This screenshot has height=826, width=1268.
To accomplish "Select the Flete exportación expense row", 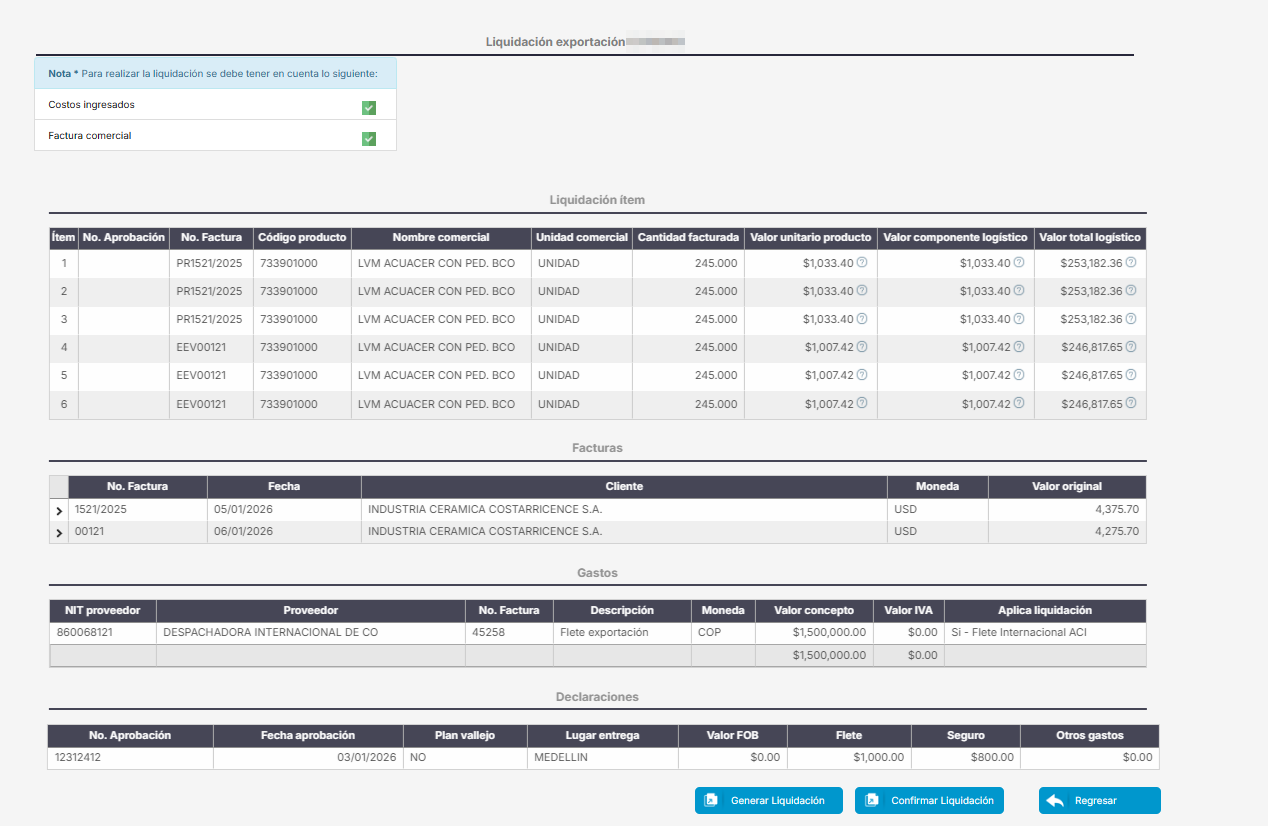I will tap(598, 633).
